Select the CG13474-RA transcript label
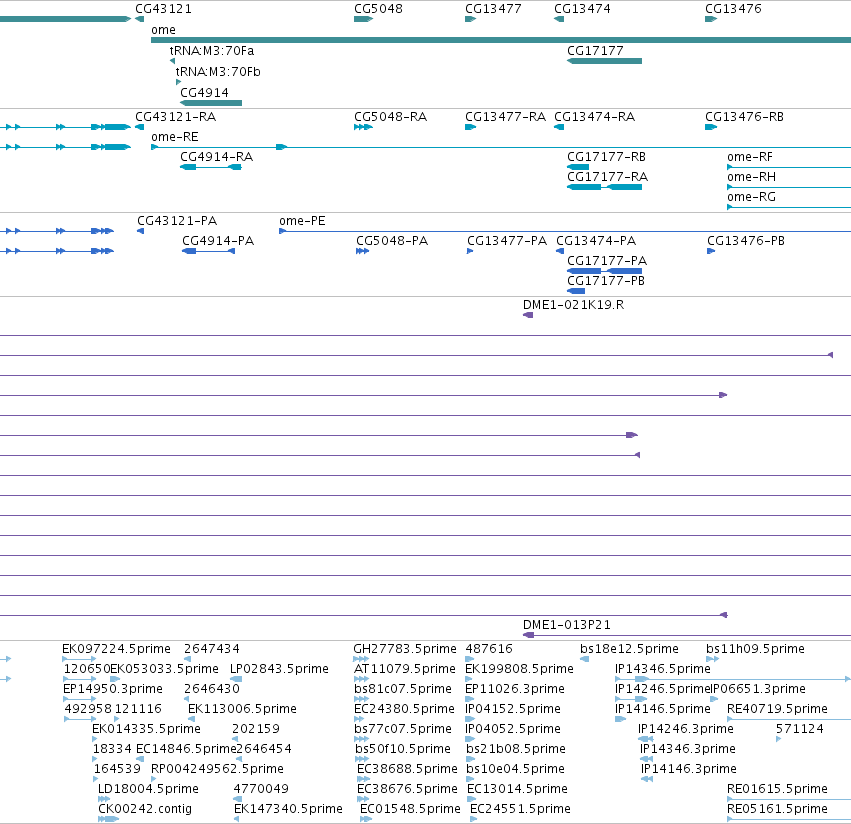 pos(594,117)
